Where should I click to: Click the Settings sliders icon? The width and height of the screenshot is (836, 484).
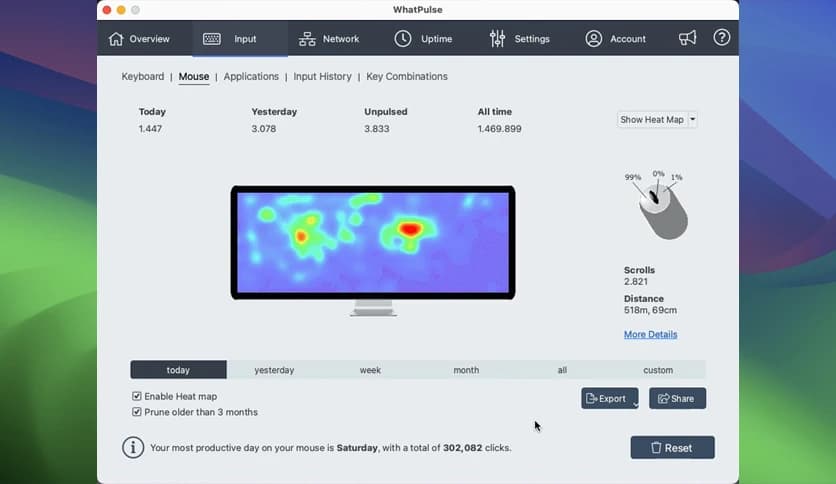tap(497, 39)
